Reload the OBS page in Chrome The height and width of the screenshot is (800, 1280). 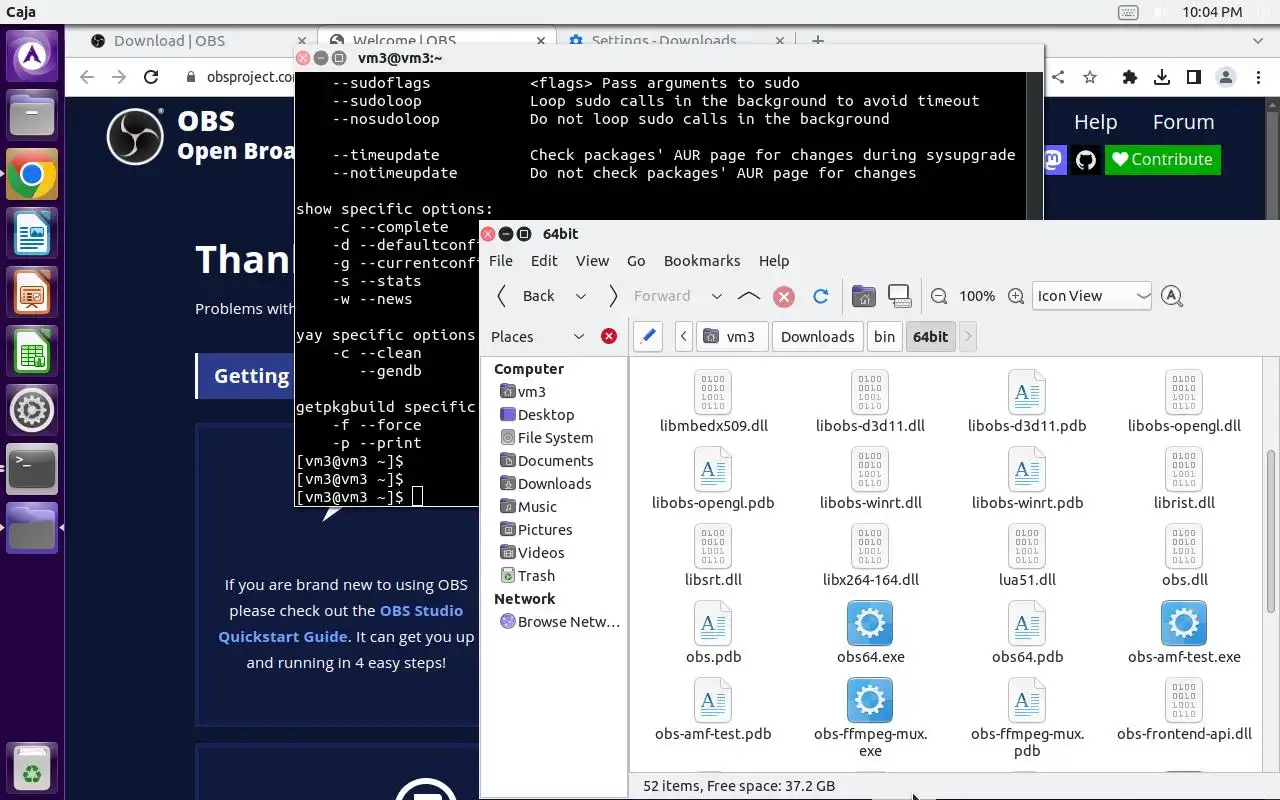[x=151, y=77]
